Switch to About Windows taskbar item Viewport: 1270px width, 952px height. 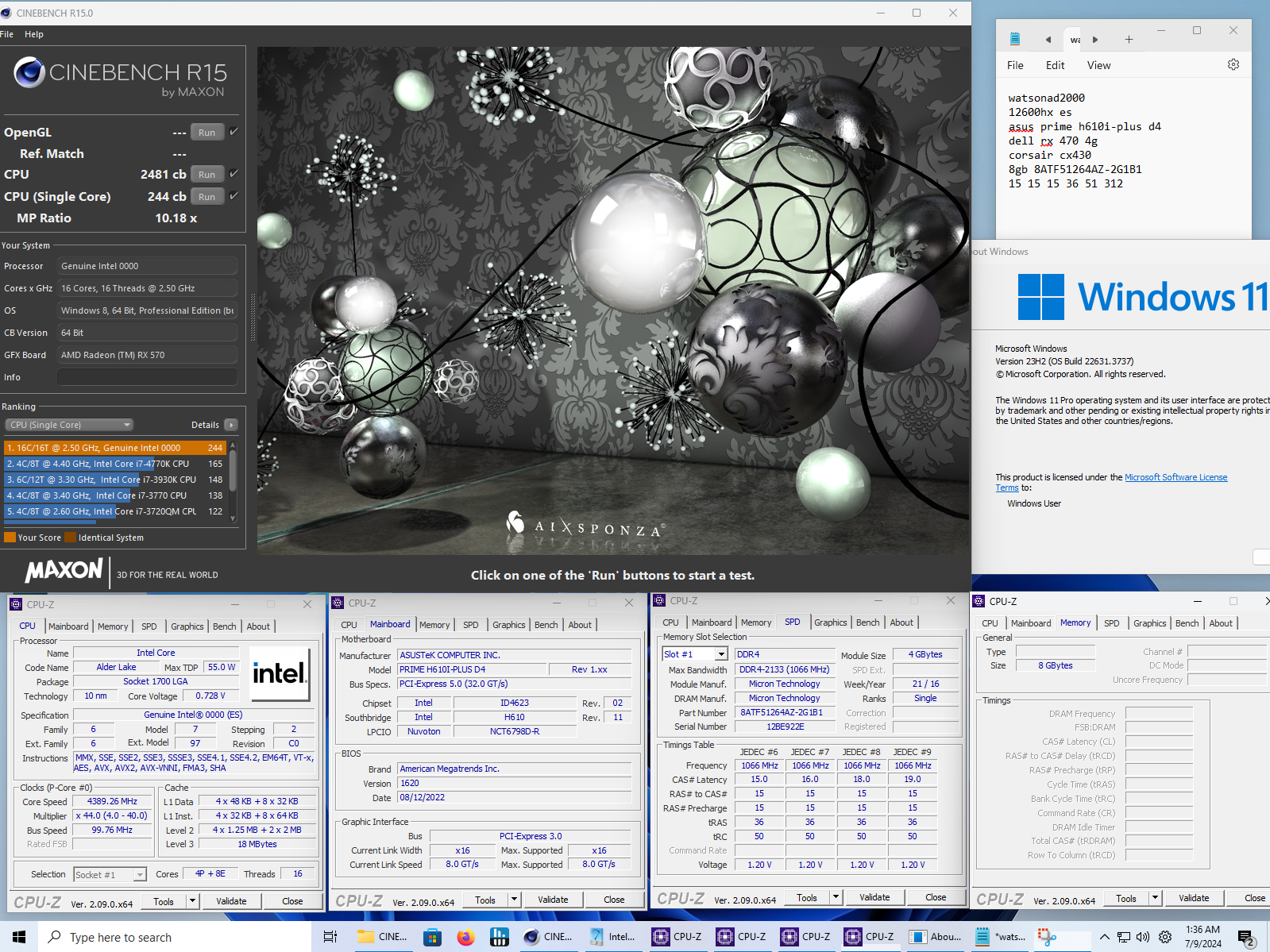coord(935,937)
